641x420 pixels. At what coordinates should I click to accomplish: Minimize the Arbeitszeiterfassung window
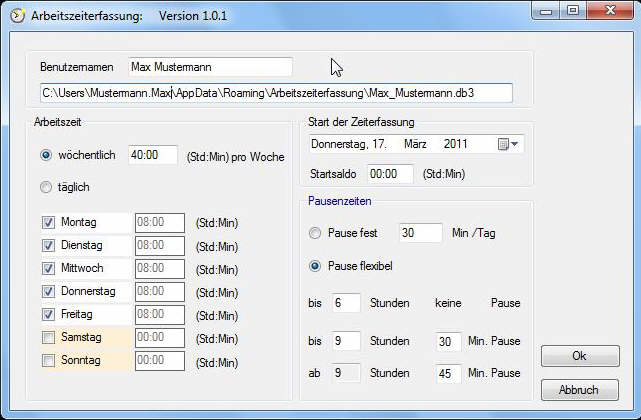point(546,11)
